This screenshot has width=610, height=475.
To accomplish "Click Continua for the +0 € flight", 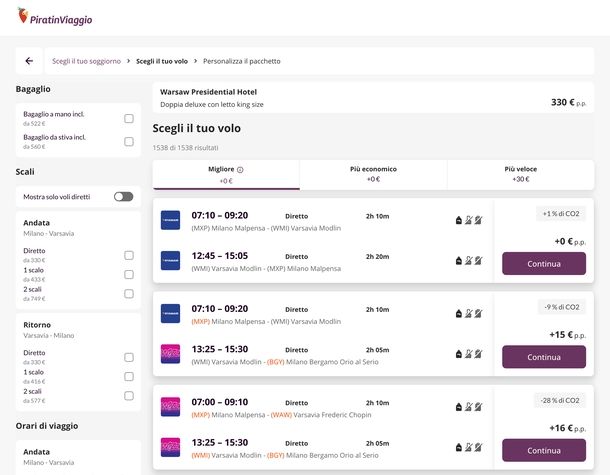I will [544, 264].
